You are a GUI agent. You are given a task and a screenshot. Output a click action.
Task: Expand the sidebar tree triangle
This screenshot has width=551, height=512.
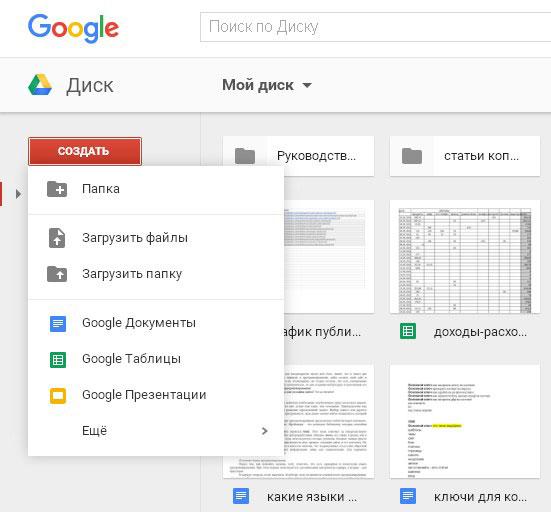point(18,194)
